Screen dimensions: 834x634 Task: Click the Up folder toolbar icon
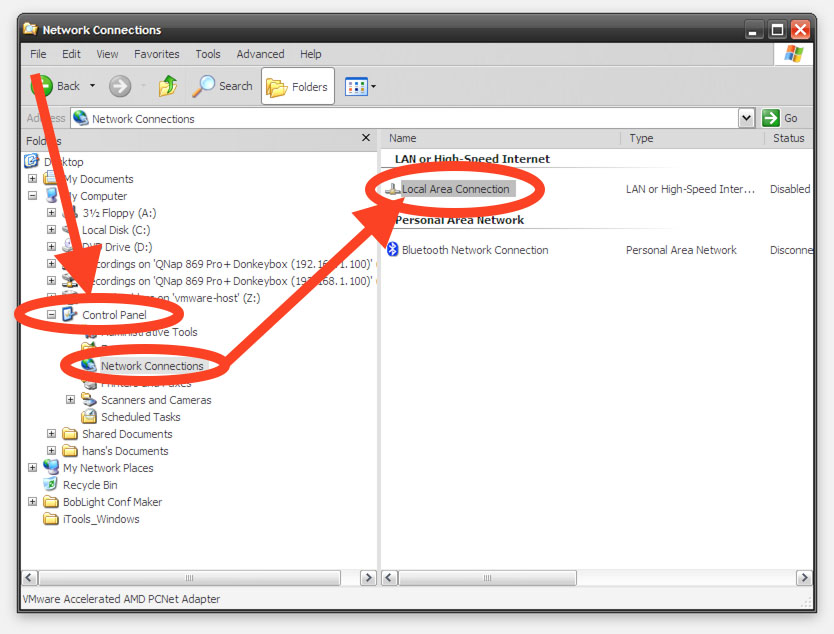point(168,86)
